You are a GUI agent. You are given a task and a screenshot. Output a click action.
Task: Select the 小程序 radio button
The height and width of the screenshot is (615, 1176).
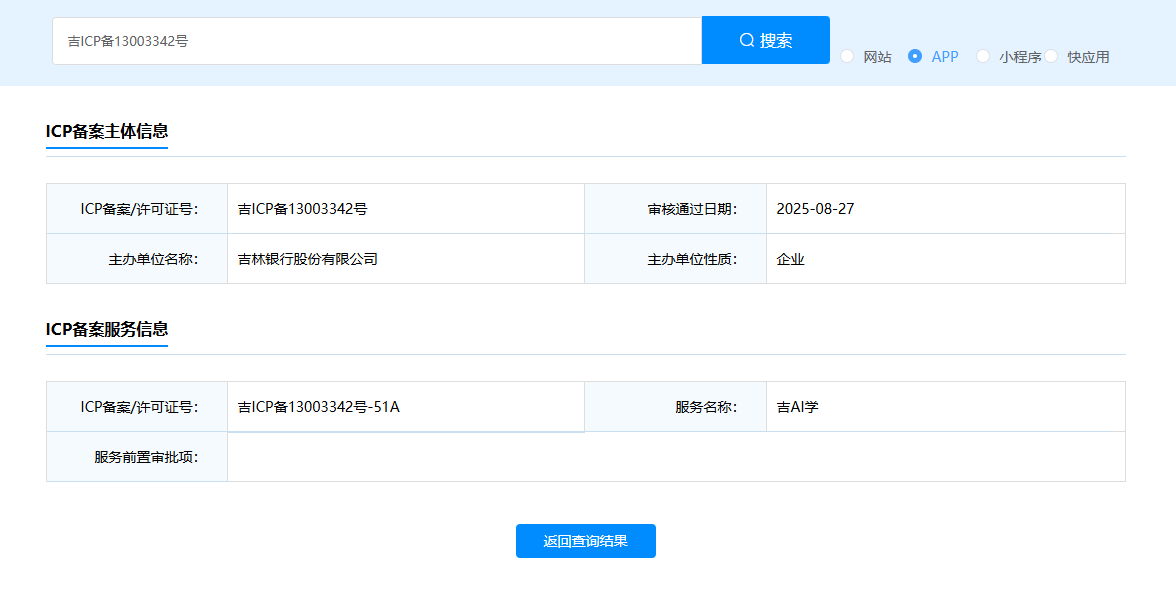(x=983, y=56)
